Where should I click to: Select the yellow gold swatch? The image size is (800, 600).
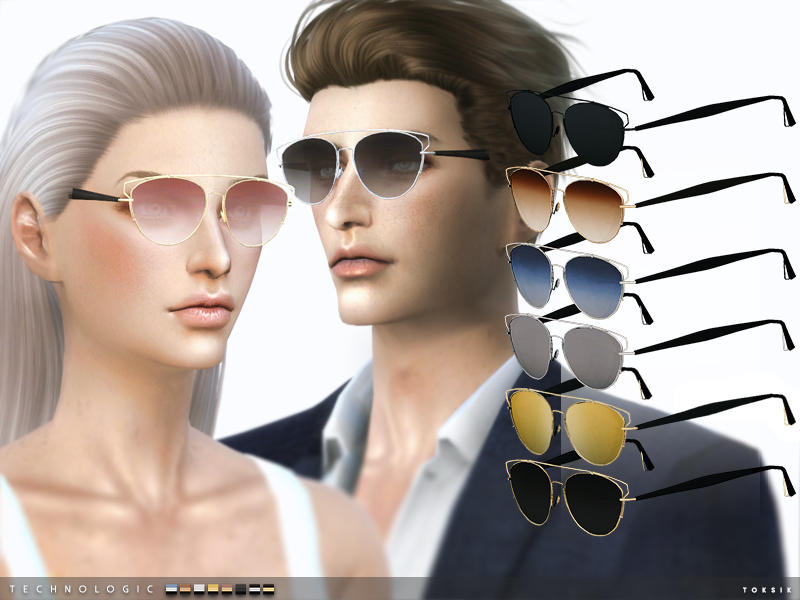click(x=213, y=589)
